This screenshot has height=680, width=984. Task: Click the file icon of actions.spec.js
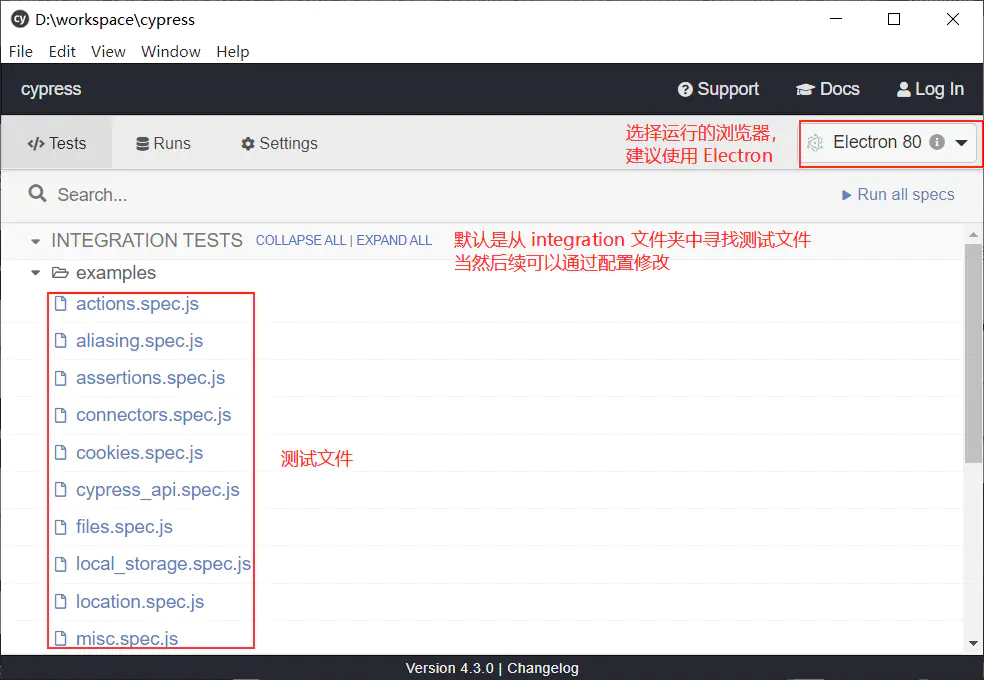pyautogui.click(x=61, y=304)
